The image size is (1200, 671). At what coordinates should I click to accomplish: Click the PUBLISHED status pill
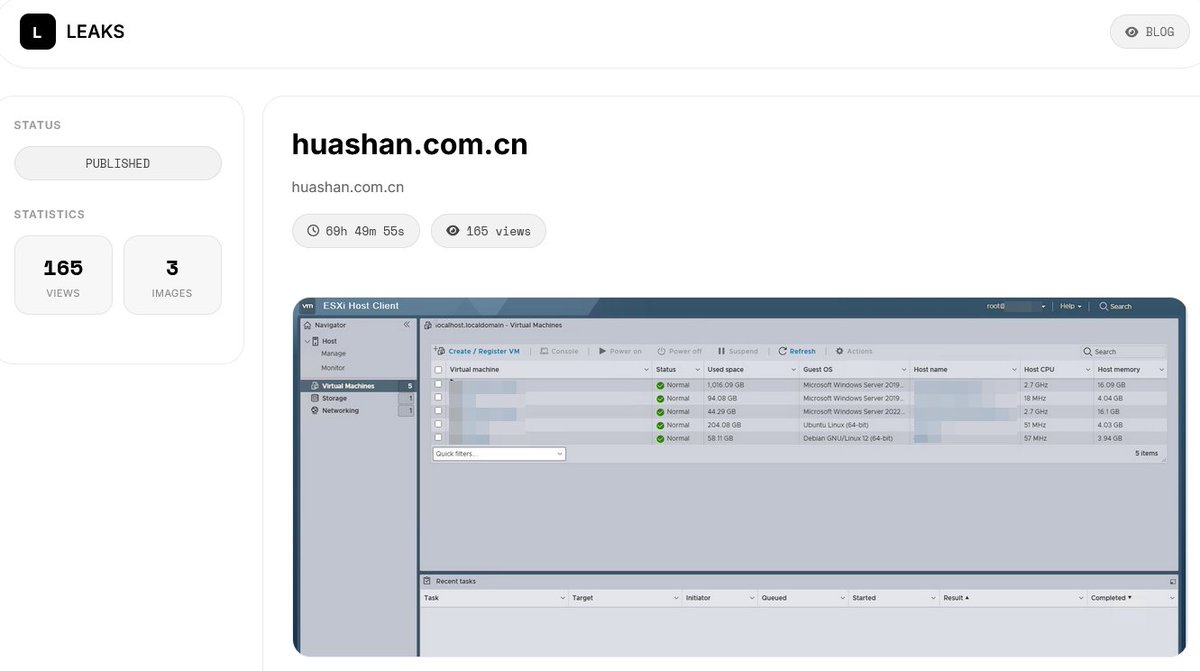click(118, 163)
